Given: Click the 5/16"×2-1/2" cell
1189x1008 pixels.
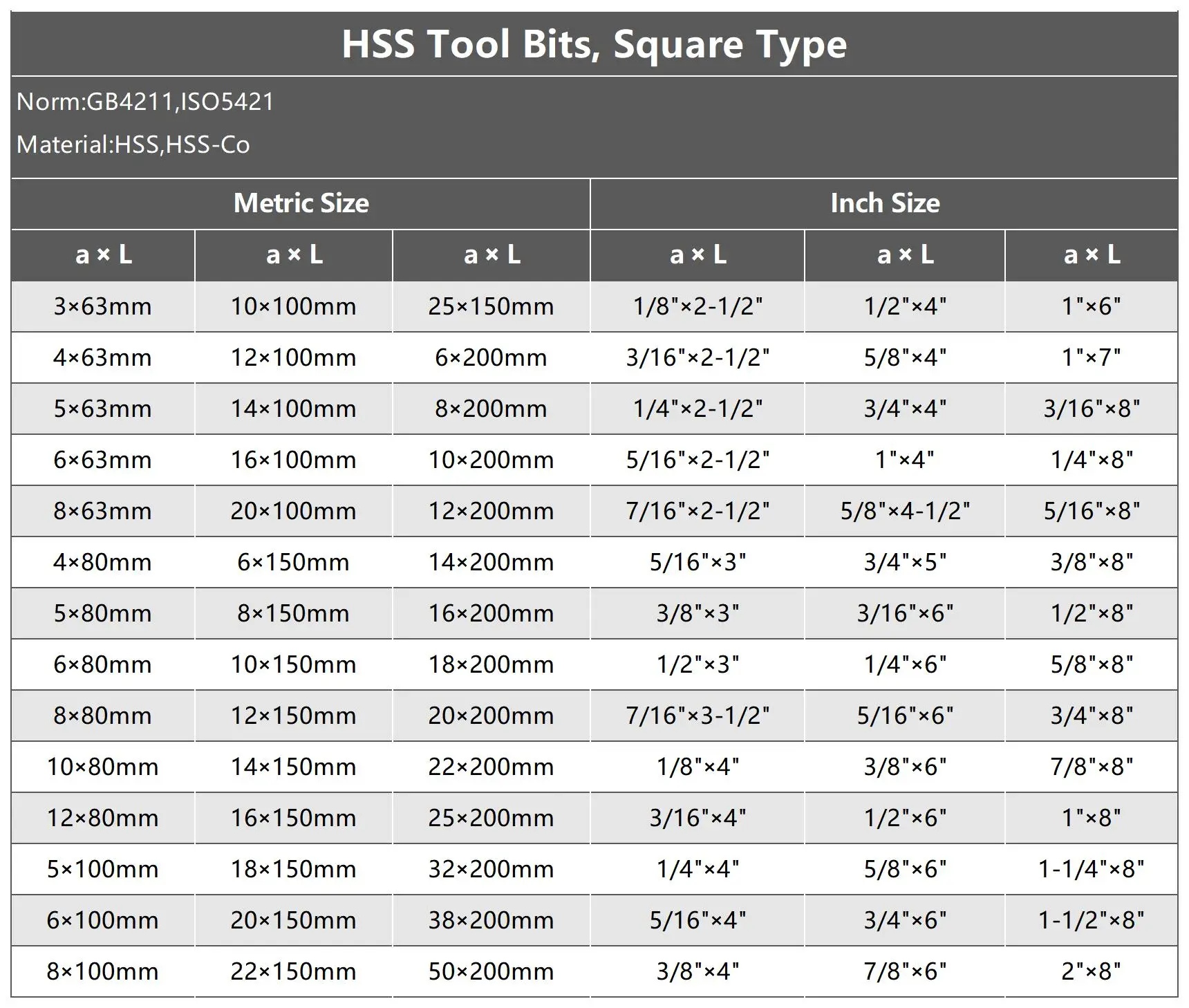Looking at the screenshot, I should (x=698, y=460).
